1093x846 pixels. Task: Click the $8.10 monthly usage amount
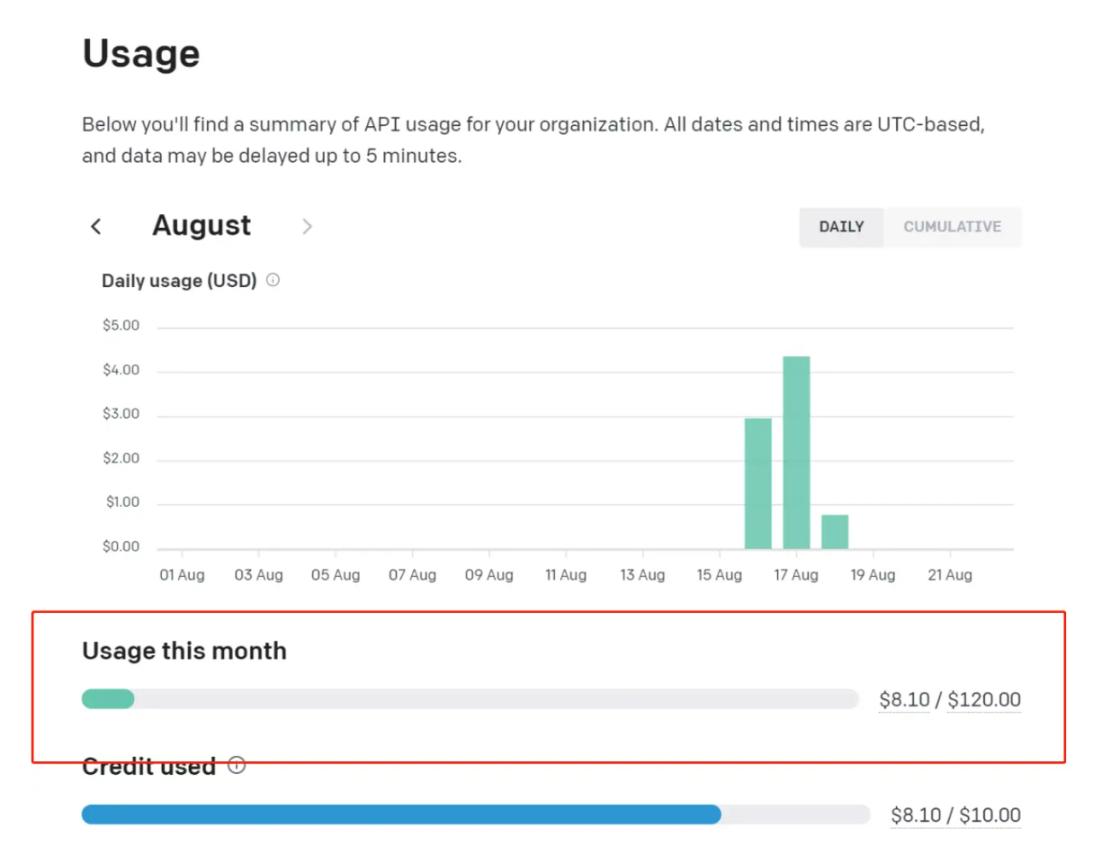pos(904,700)
